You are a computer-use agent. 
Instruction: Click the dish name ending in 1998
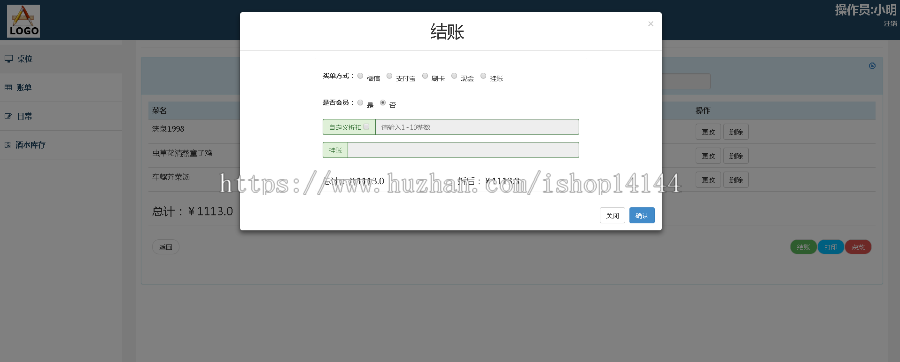168,129
